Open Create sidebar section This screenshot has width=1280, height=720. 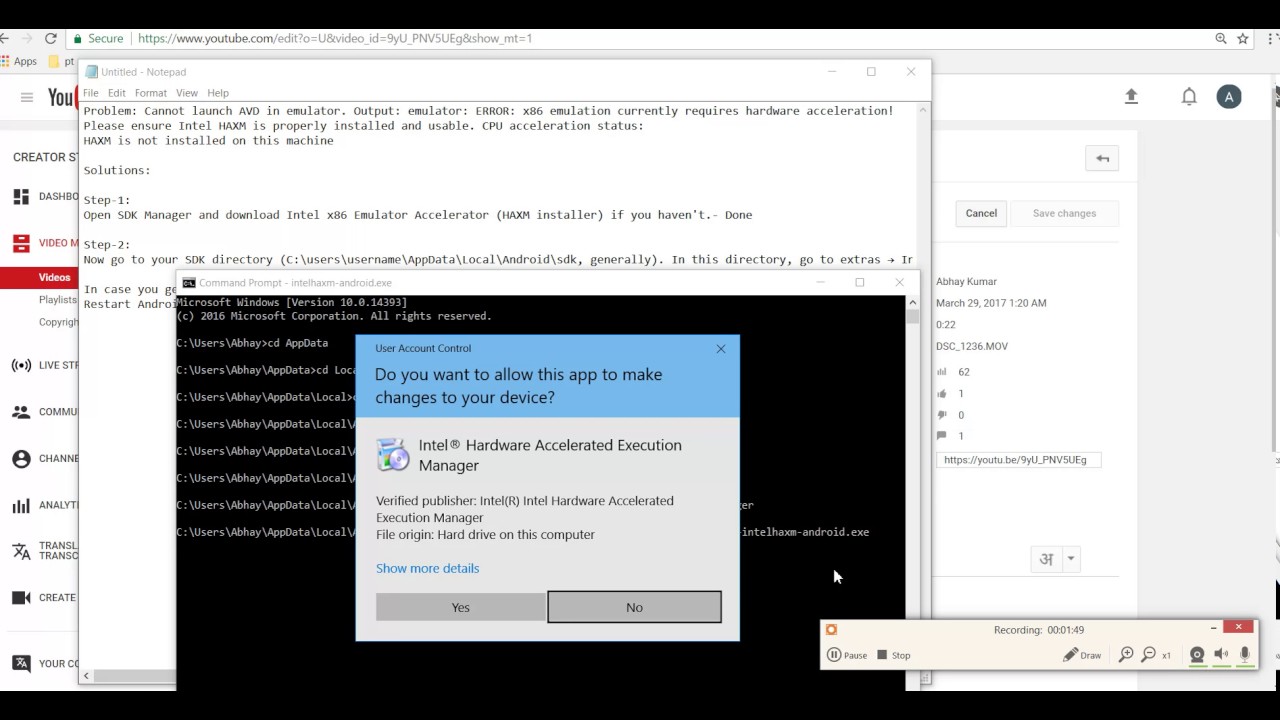pyautogui.click(x=46, y=598)
